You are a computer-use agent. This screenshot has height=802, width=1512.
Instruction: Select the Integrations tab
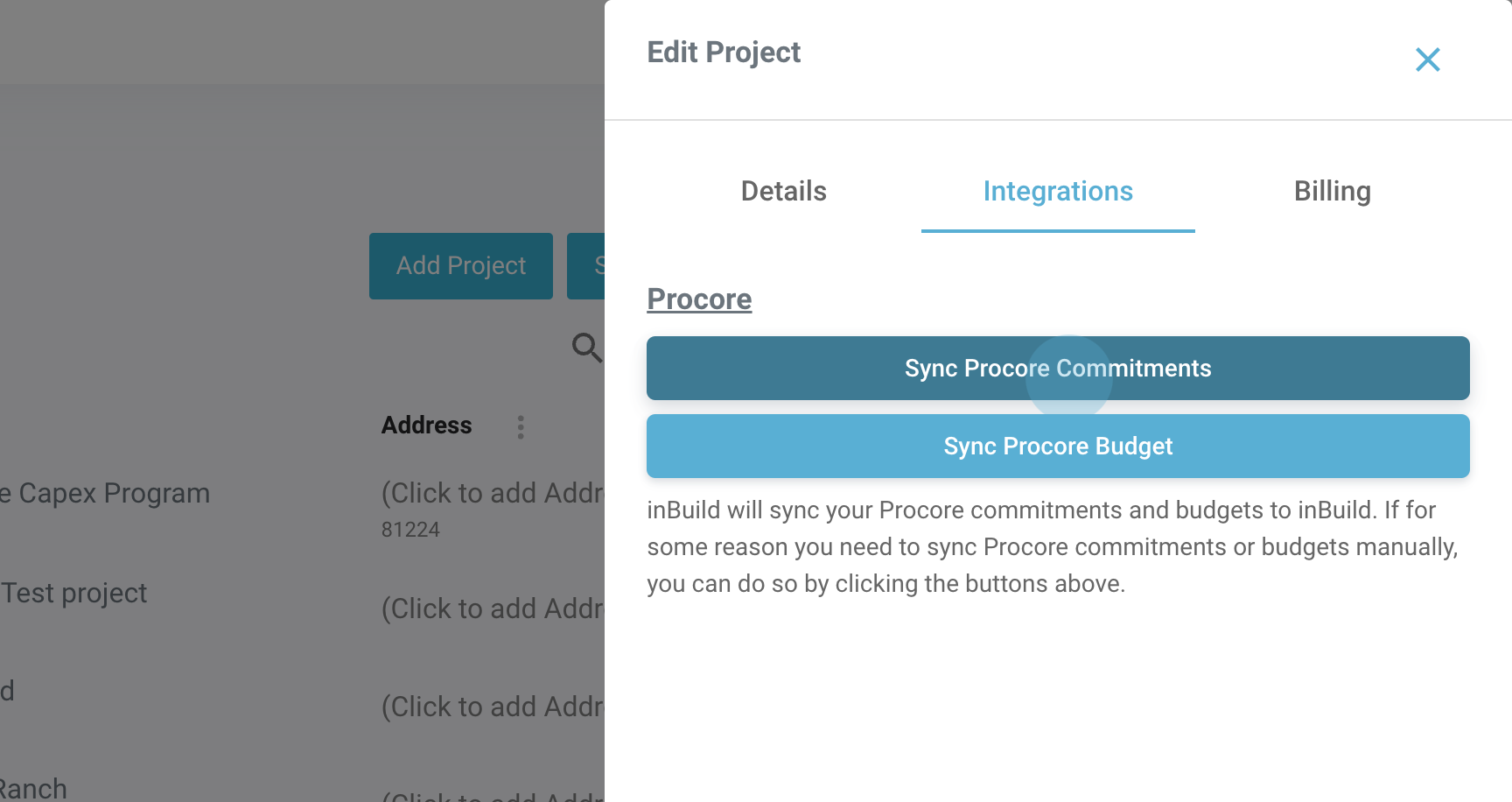1057,191
